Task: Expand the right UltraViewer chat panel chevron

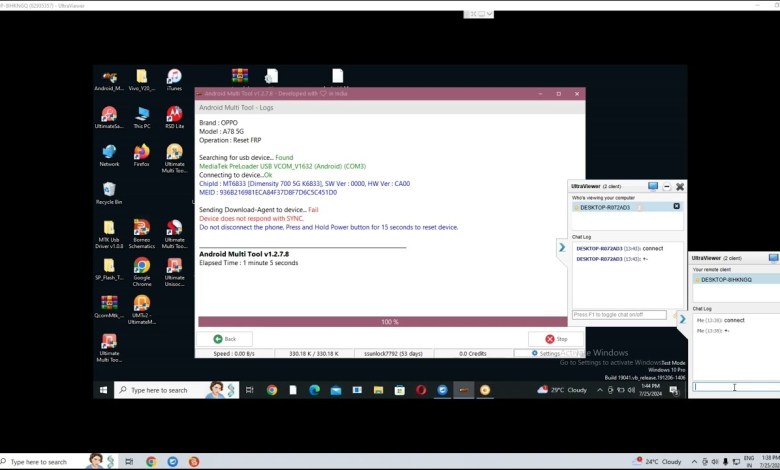Action: 683,319
